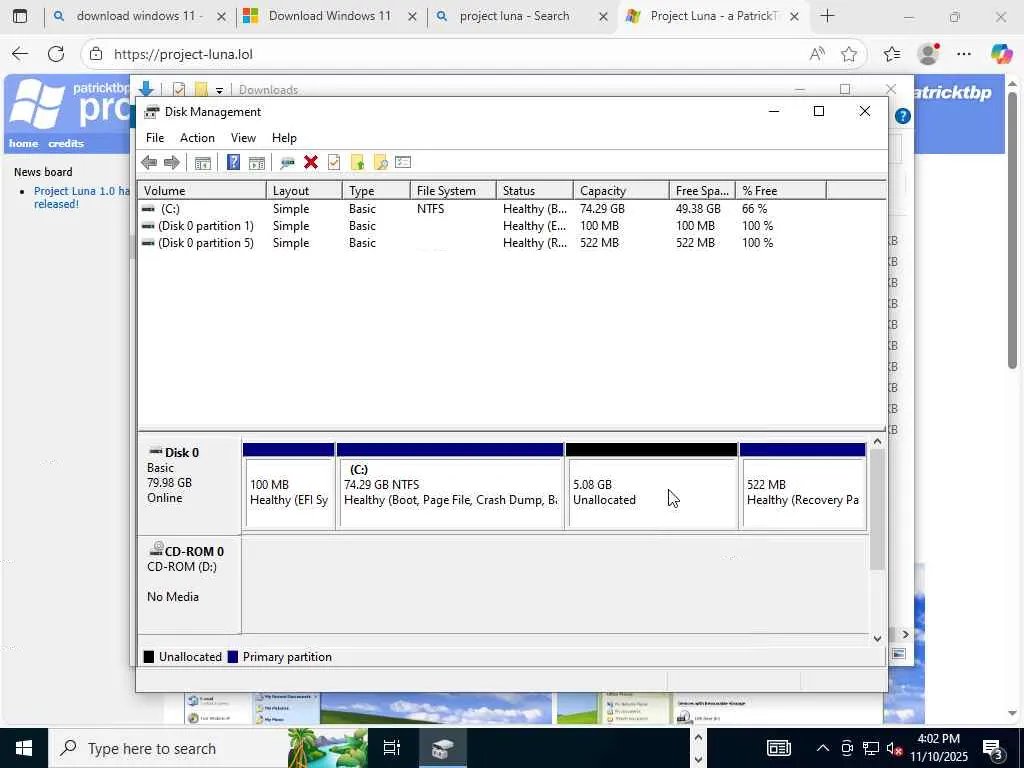Toggle the console tree toolbar icon
Screen dimensions: 1024x768
[202, 163]
